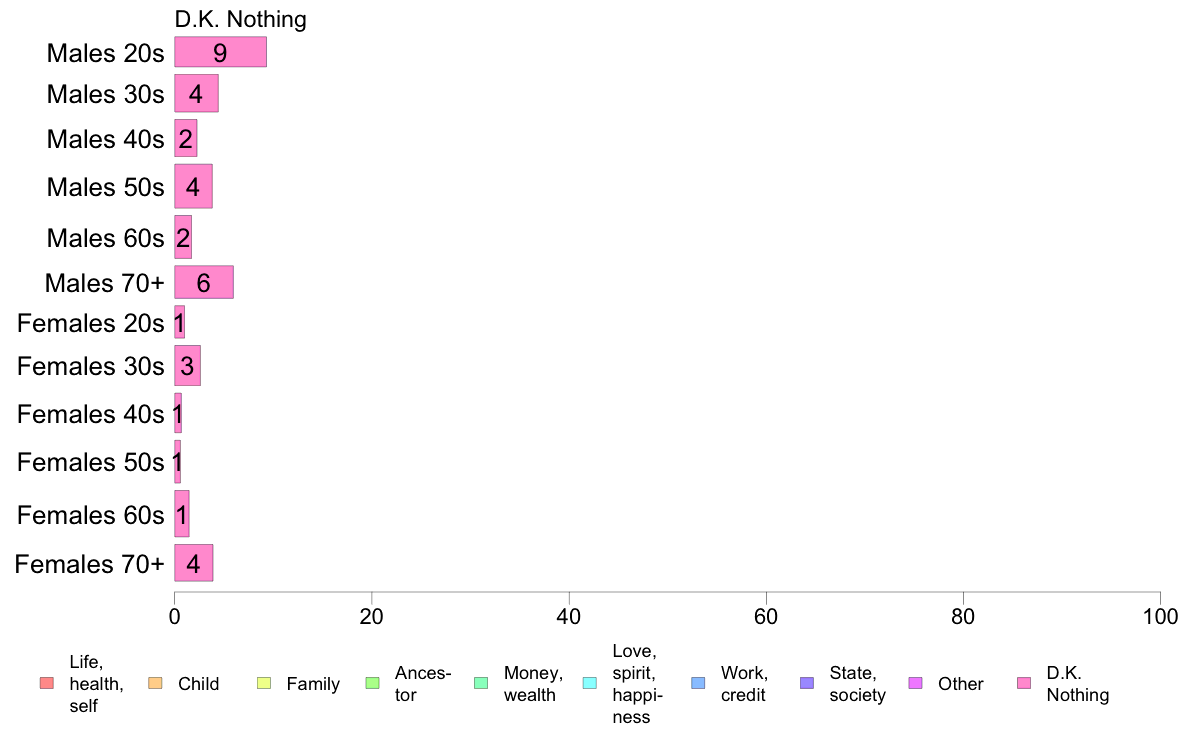The image size is (1188, 736).
Task: Select the Family legend swatch
Action: pyautogui.click(x=263, y=684)
